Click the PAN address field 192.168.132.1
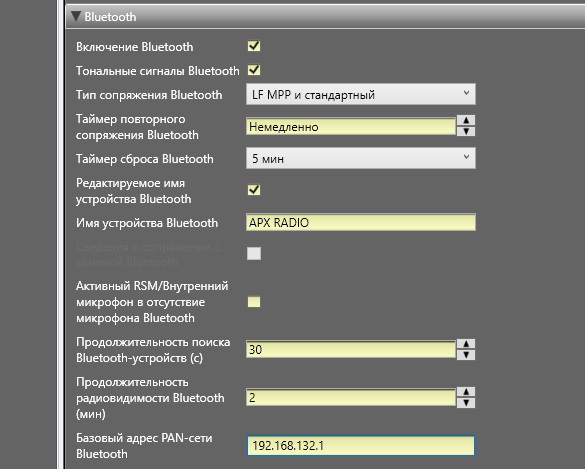This screenshot has height=469, width=585. 361,445
